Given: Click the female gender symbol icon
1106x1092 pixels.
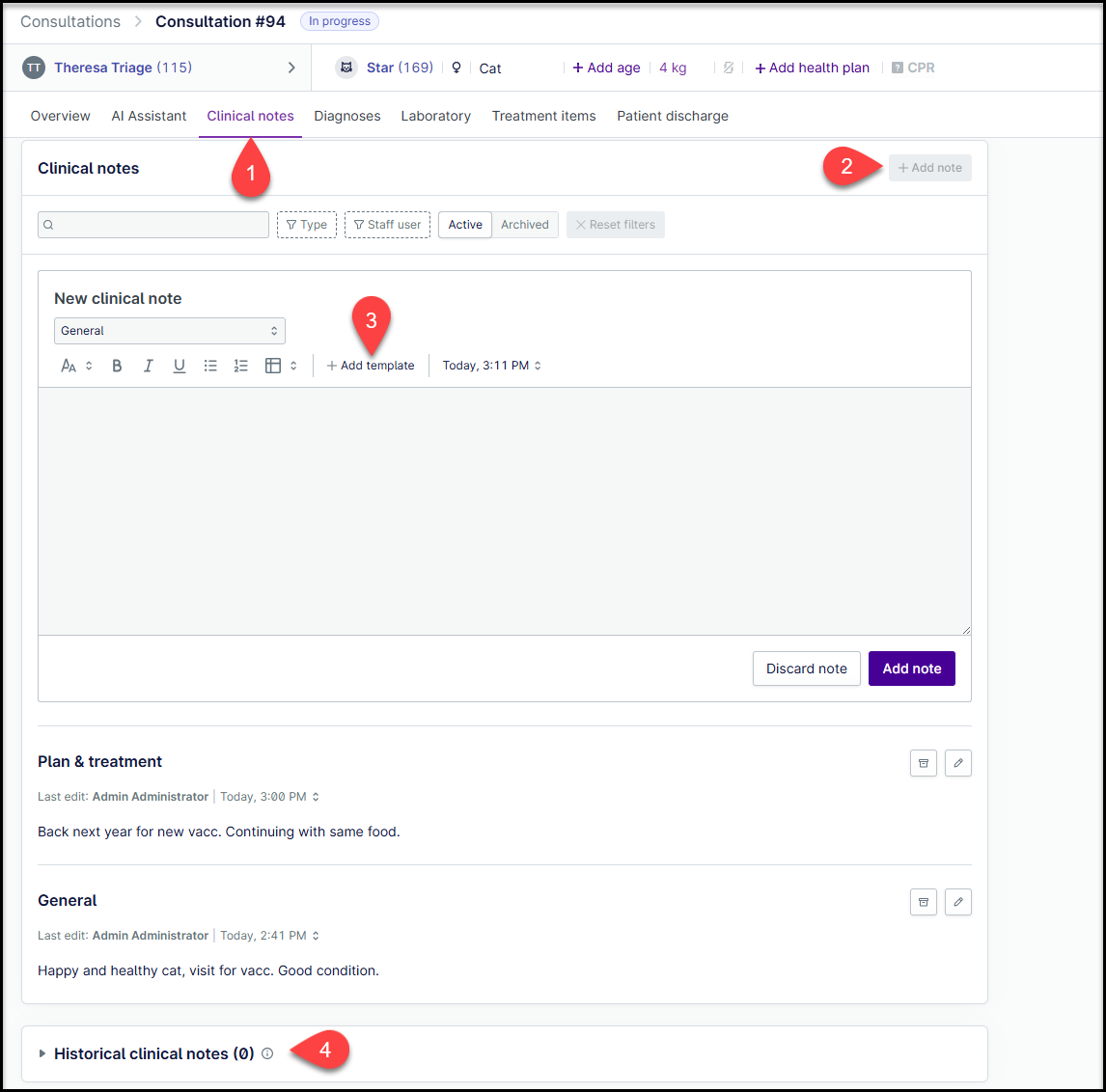Looking at the screenshot, I should [x=456, y=68].
